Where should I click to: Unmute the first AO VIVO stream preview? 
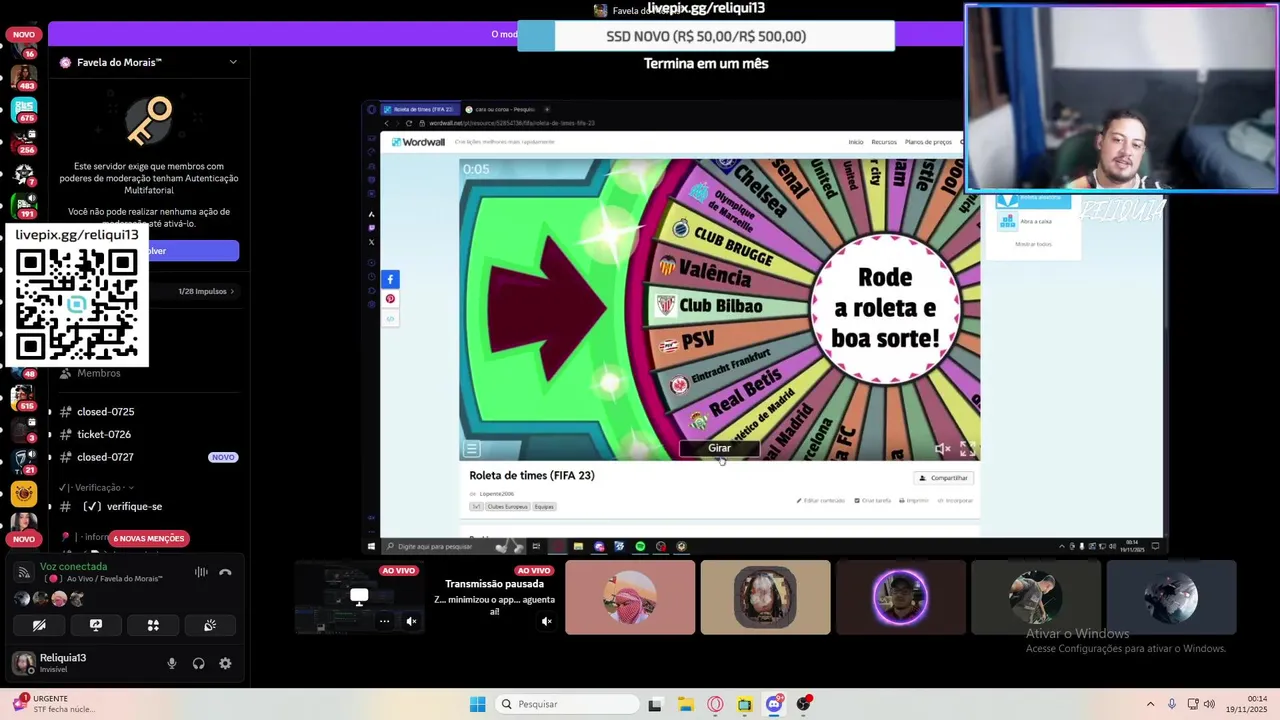pos(411,621)
